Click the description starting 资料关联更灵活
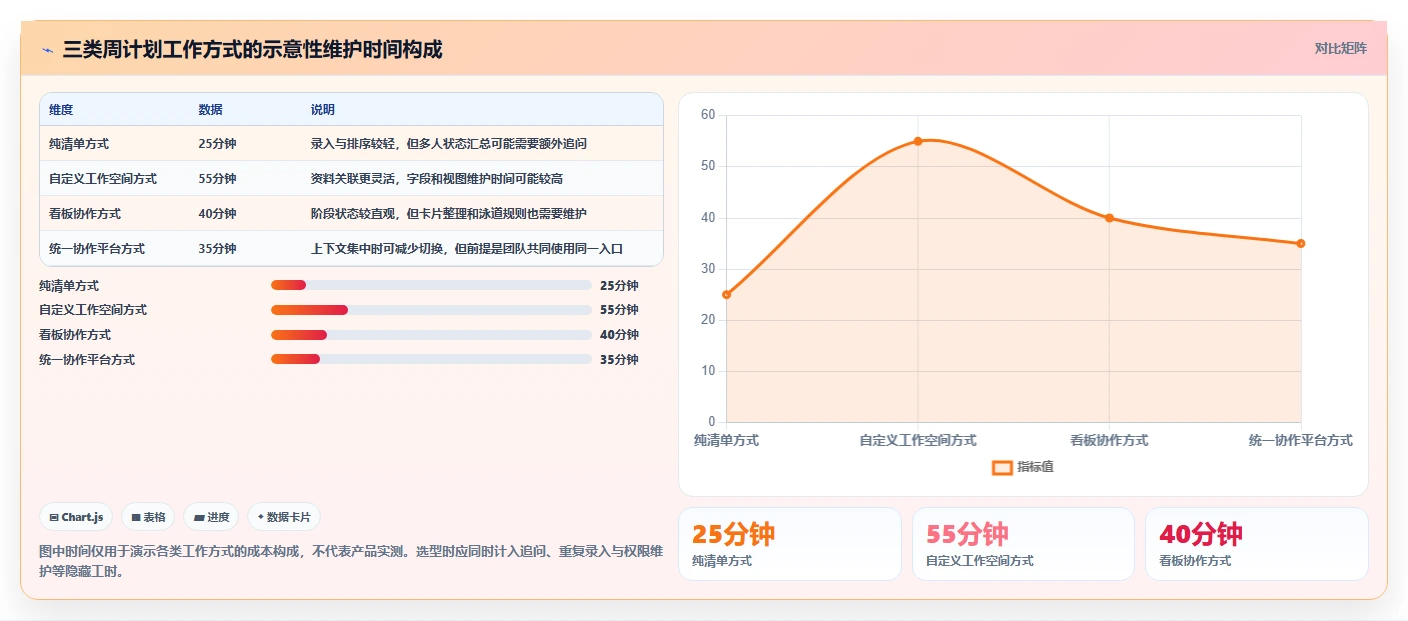Screen dimensions: 1408x621 coord(437,179)
